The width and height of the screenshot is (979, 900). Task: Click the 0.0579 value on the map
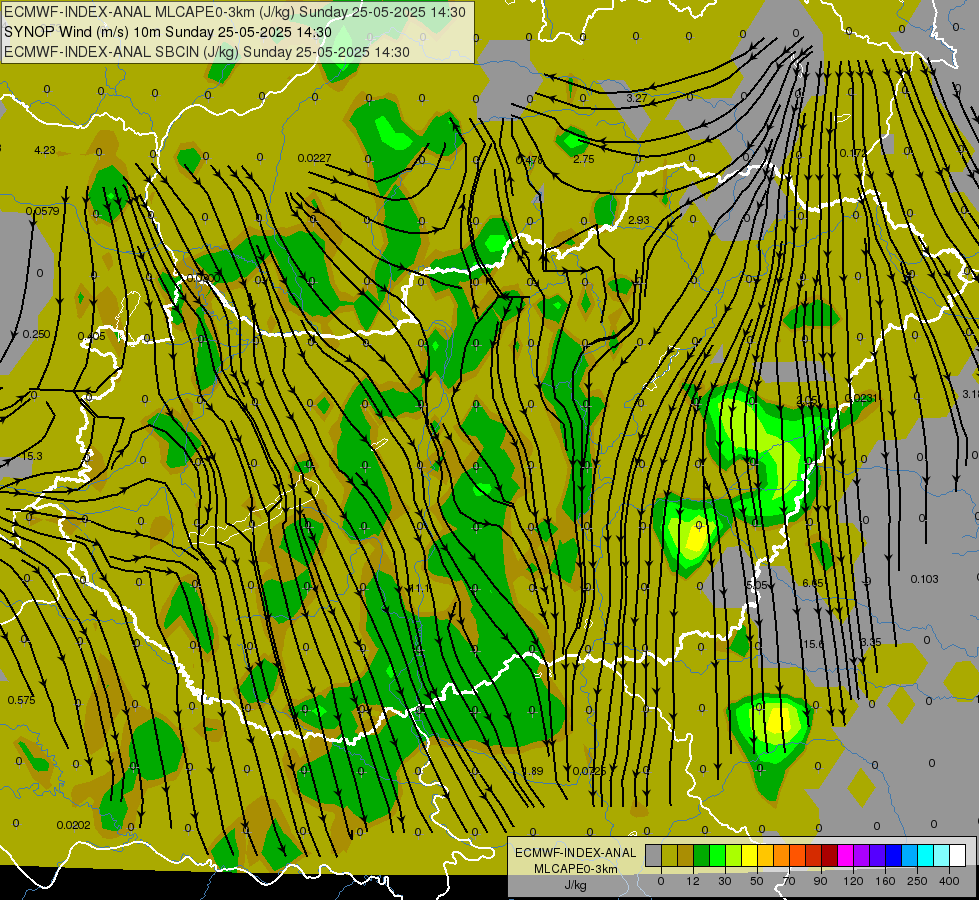tap(42, 211)
